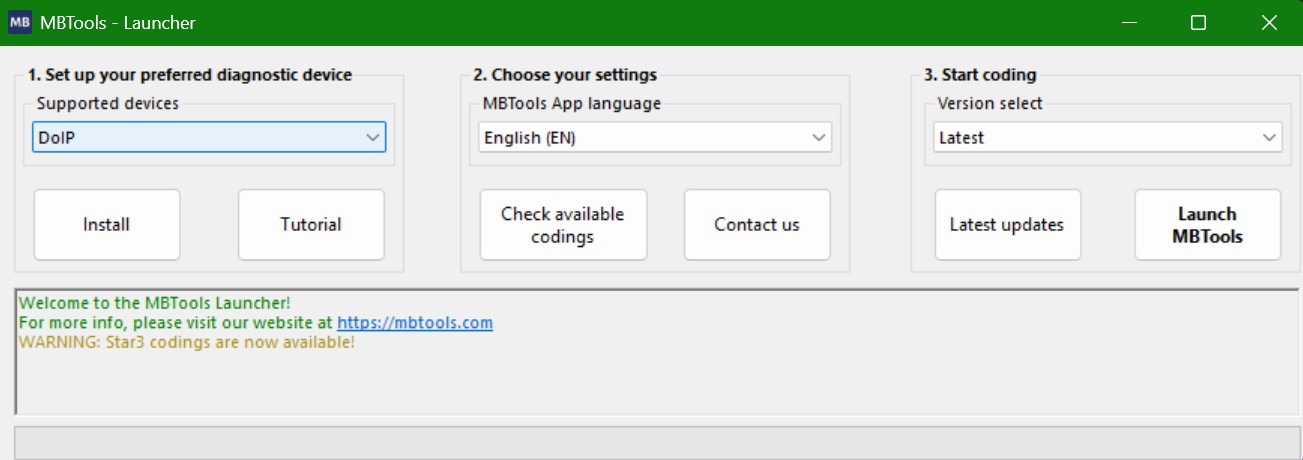Open the https://mbtools.com website link

point(414,323)
